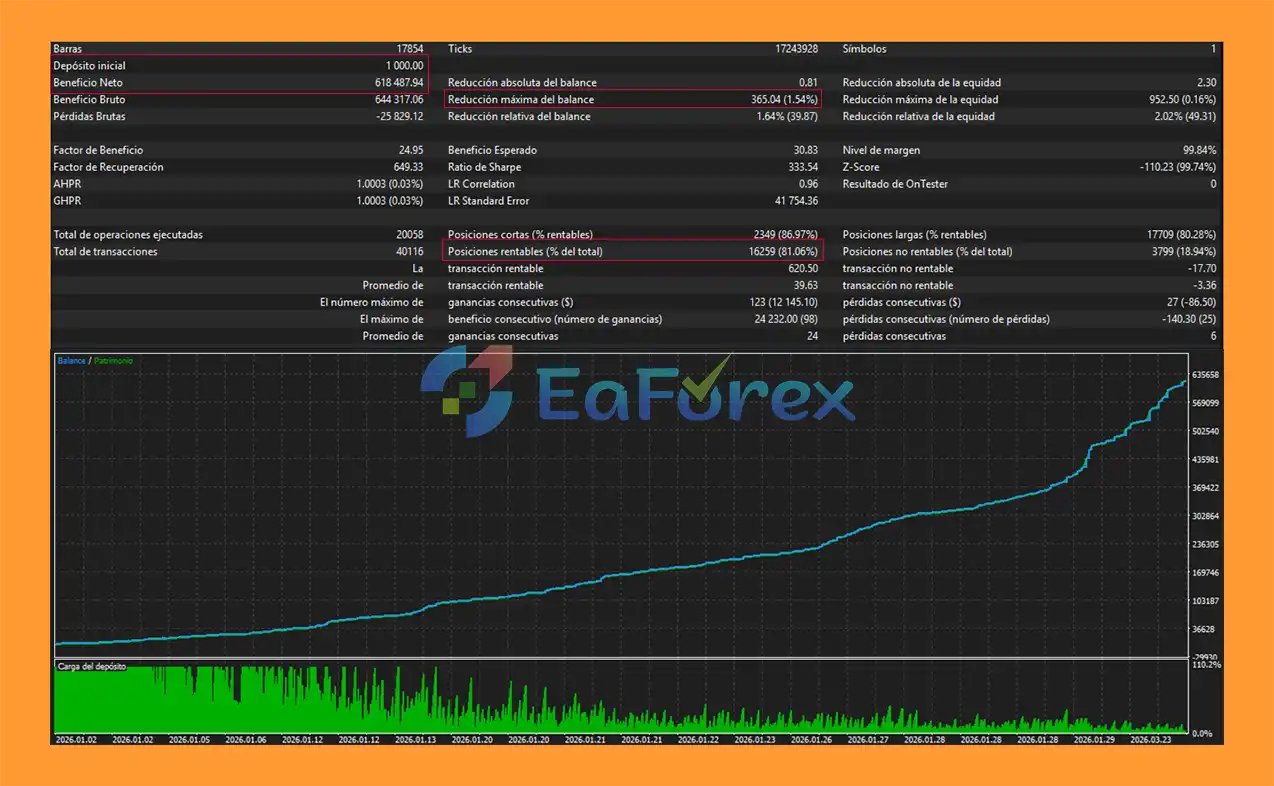Select the Posiciones largas (% rentables) label
This screenshot has height=786, width=1274.
pos(914,235)
